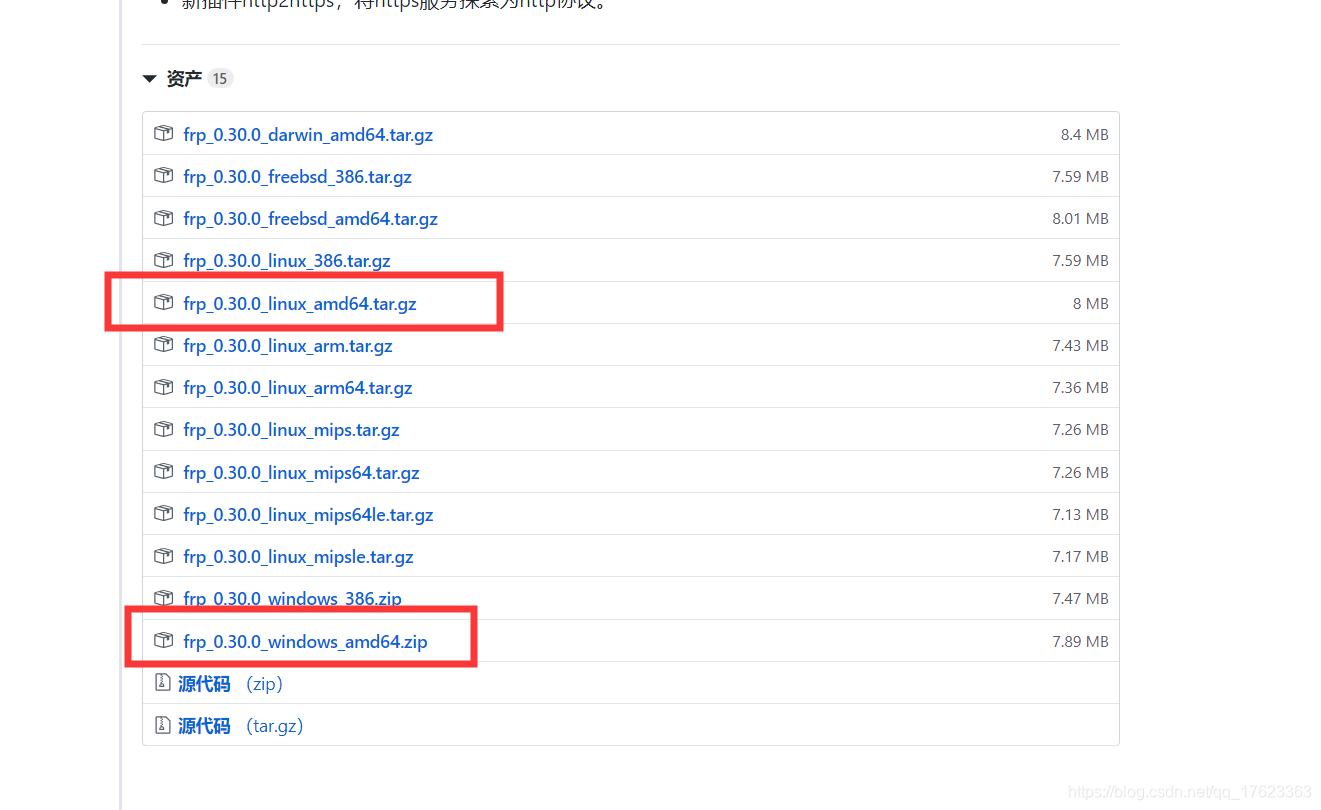
Task: Click package icon beside linux_386 file
Action: pyautogui.click(x=163, y=259)
